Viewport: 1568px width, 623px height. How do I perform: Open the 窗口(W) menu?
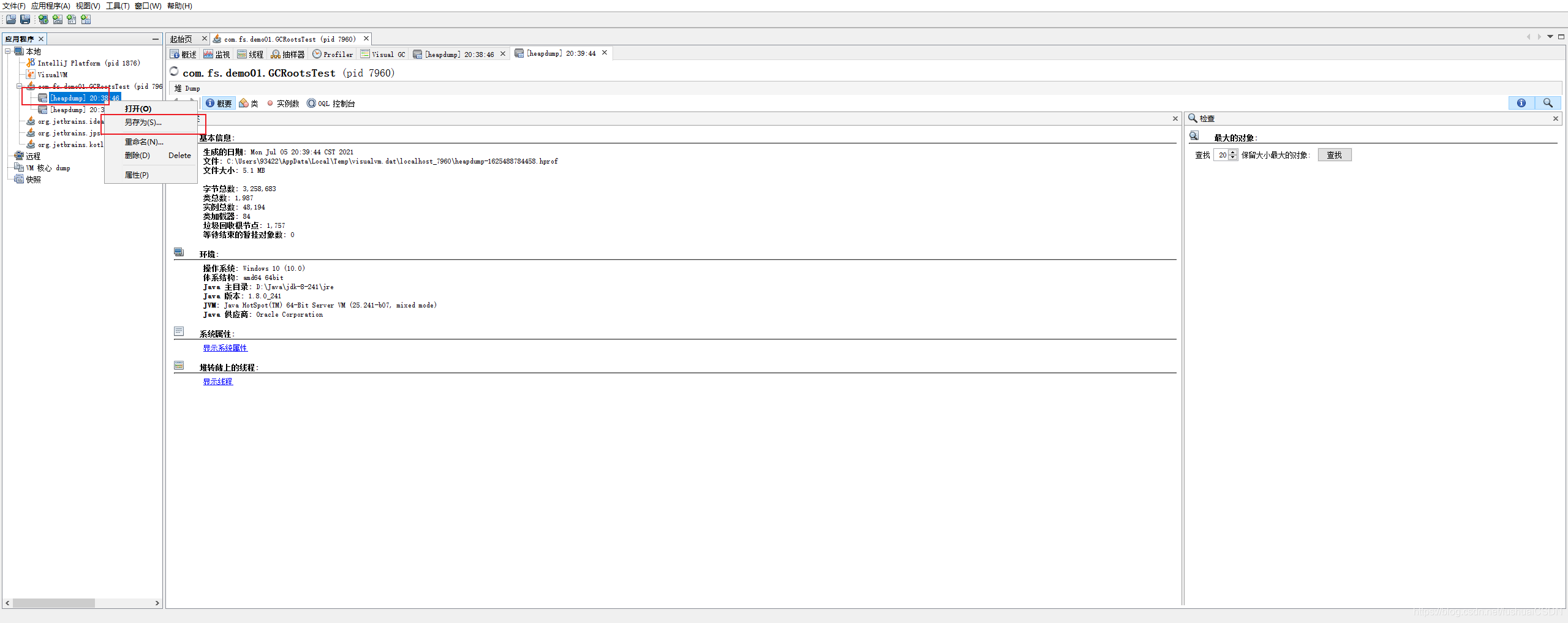[148, 6]
